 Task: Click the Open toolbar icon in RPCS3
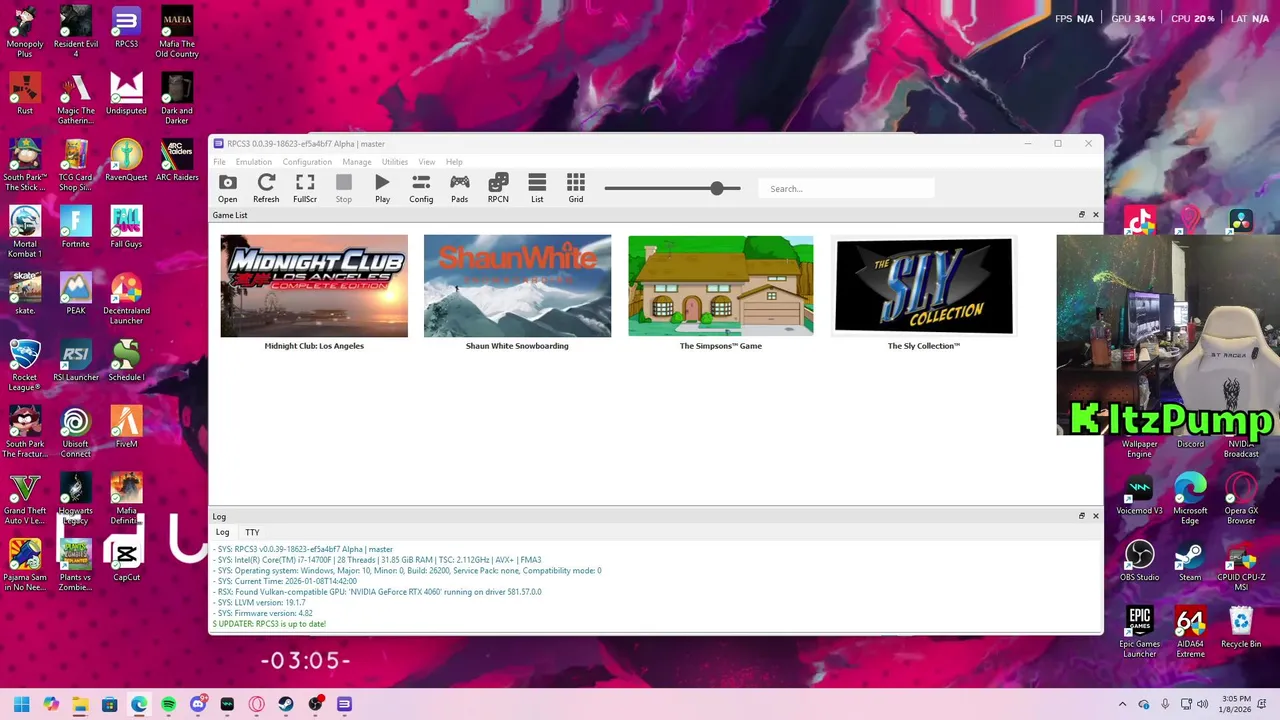tap(228, 187)
